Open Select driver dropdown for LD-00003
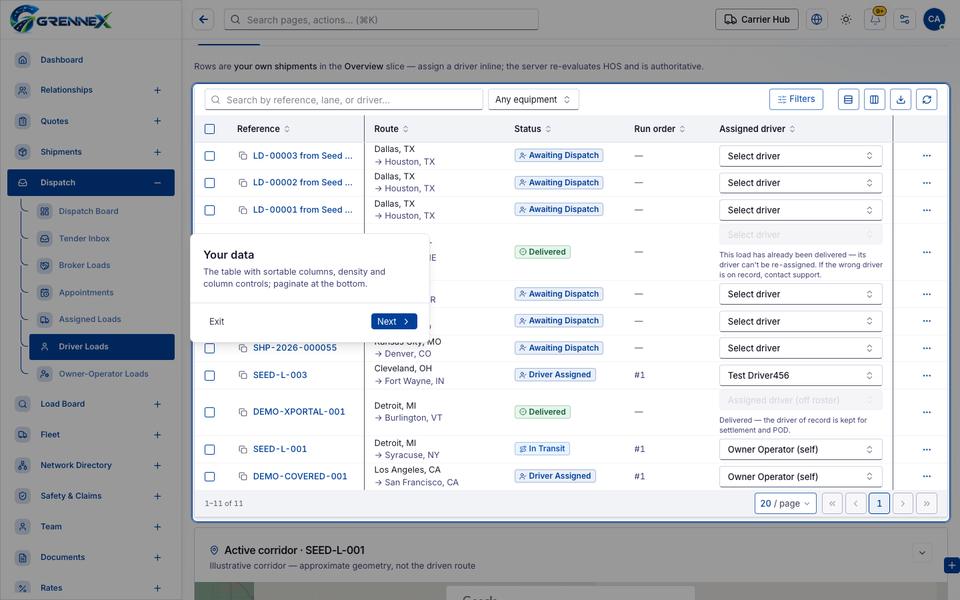This screenshot has width=960, height=600. click(800, 156)
